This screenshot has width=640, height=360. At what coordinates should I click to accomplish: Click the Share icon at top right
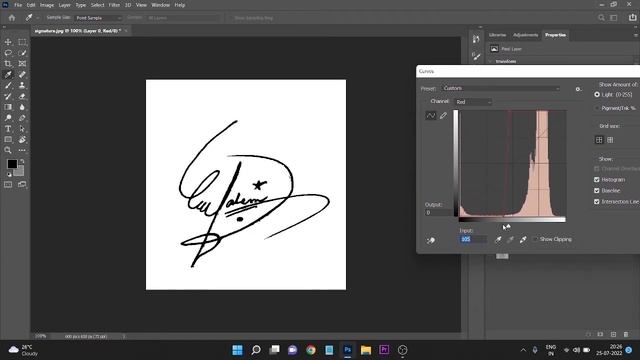(632, 18)
